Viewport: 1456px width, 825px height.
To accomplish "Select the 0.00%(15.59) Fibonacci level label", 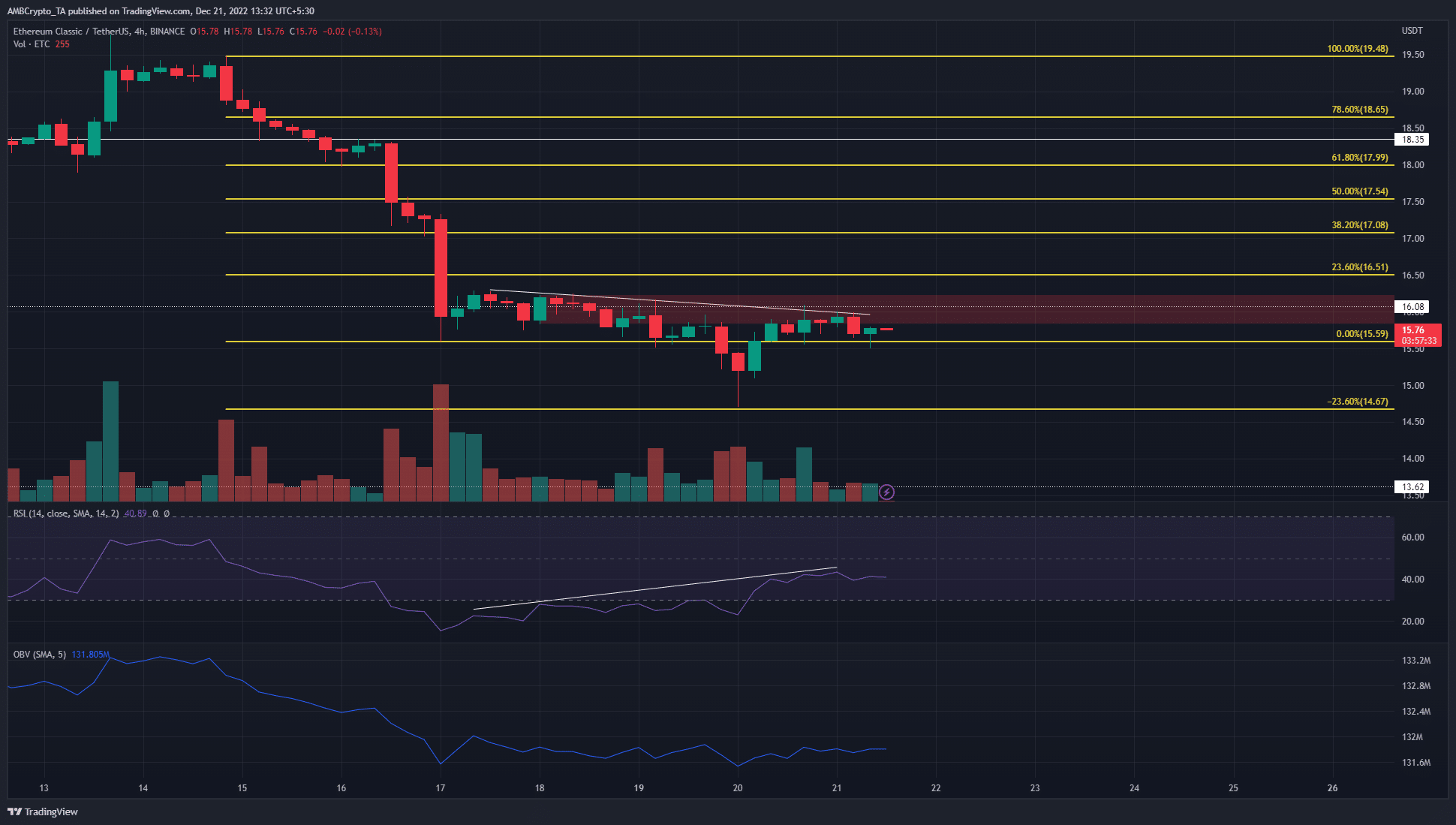I will pos(1362,334).
